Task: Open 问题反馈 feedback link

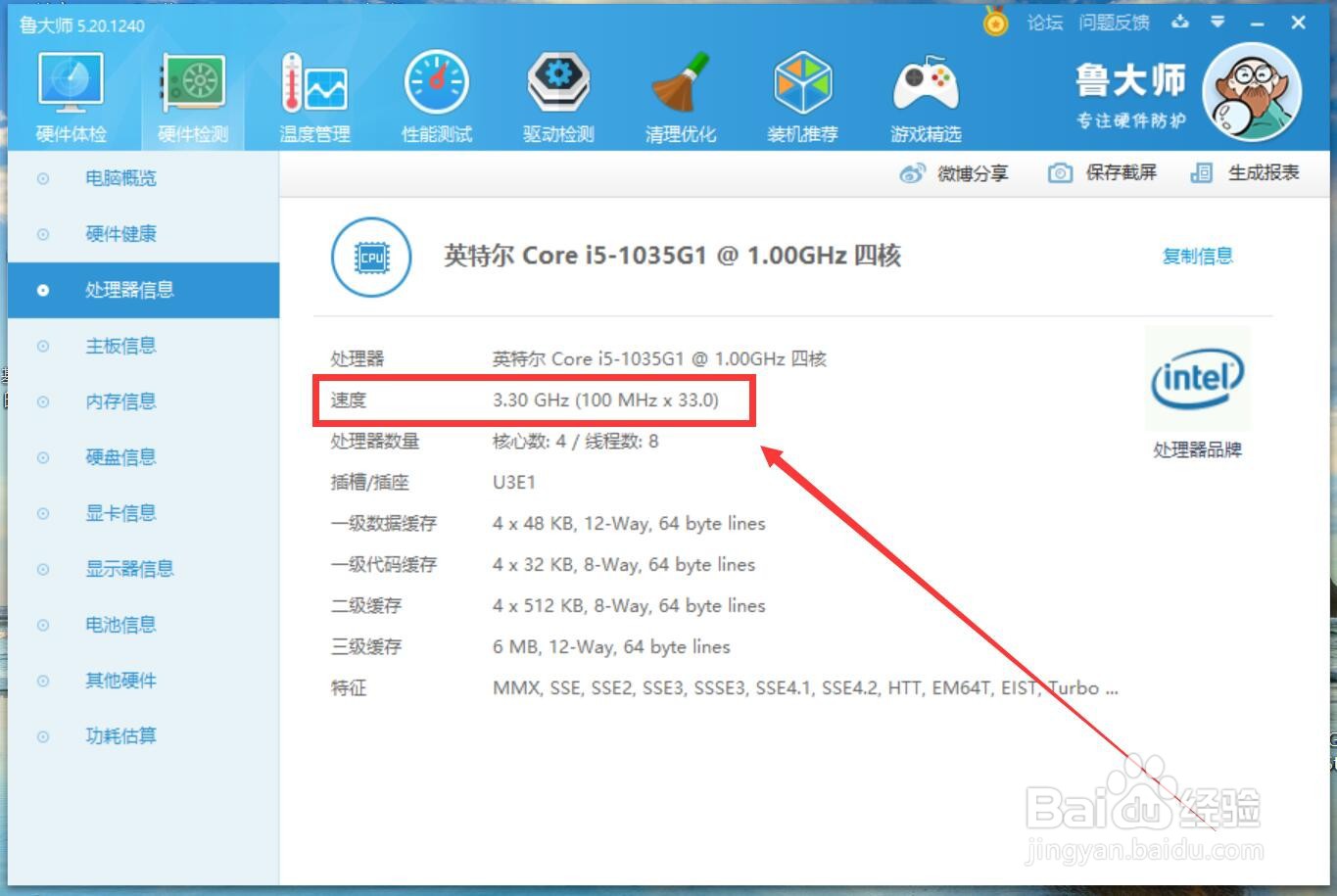Action: pyautogui.click(x=1114, y=23)
